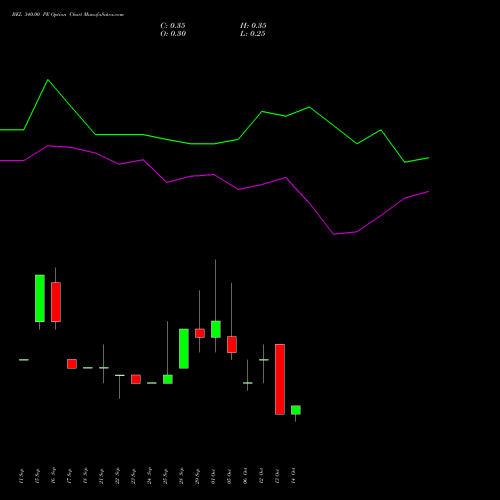Click the 28 Sep date label
This screenshot has height=500, width=500.
tap(181, 476)
